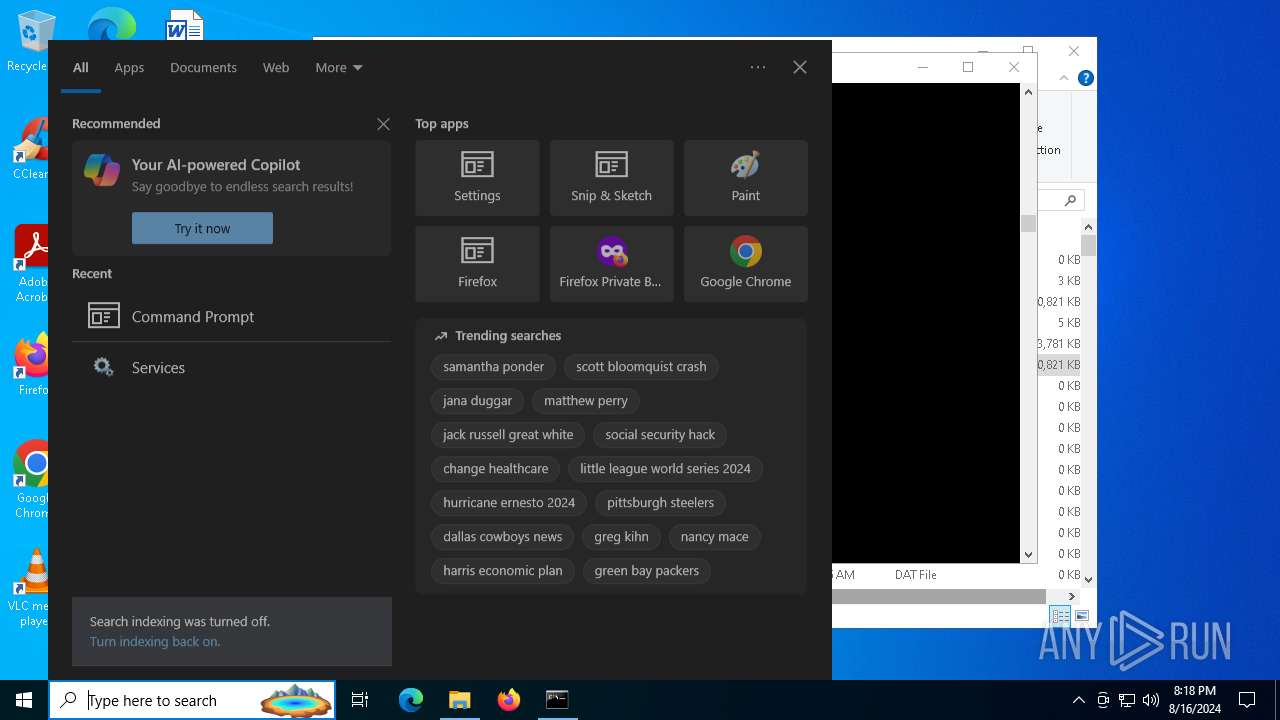
Task: Click the help icon in Explorer window
Action: tap(1086, 78)
